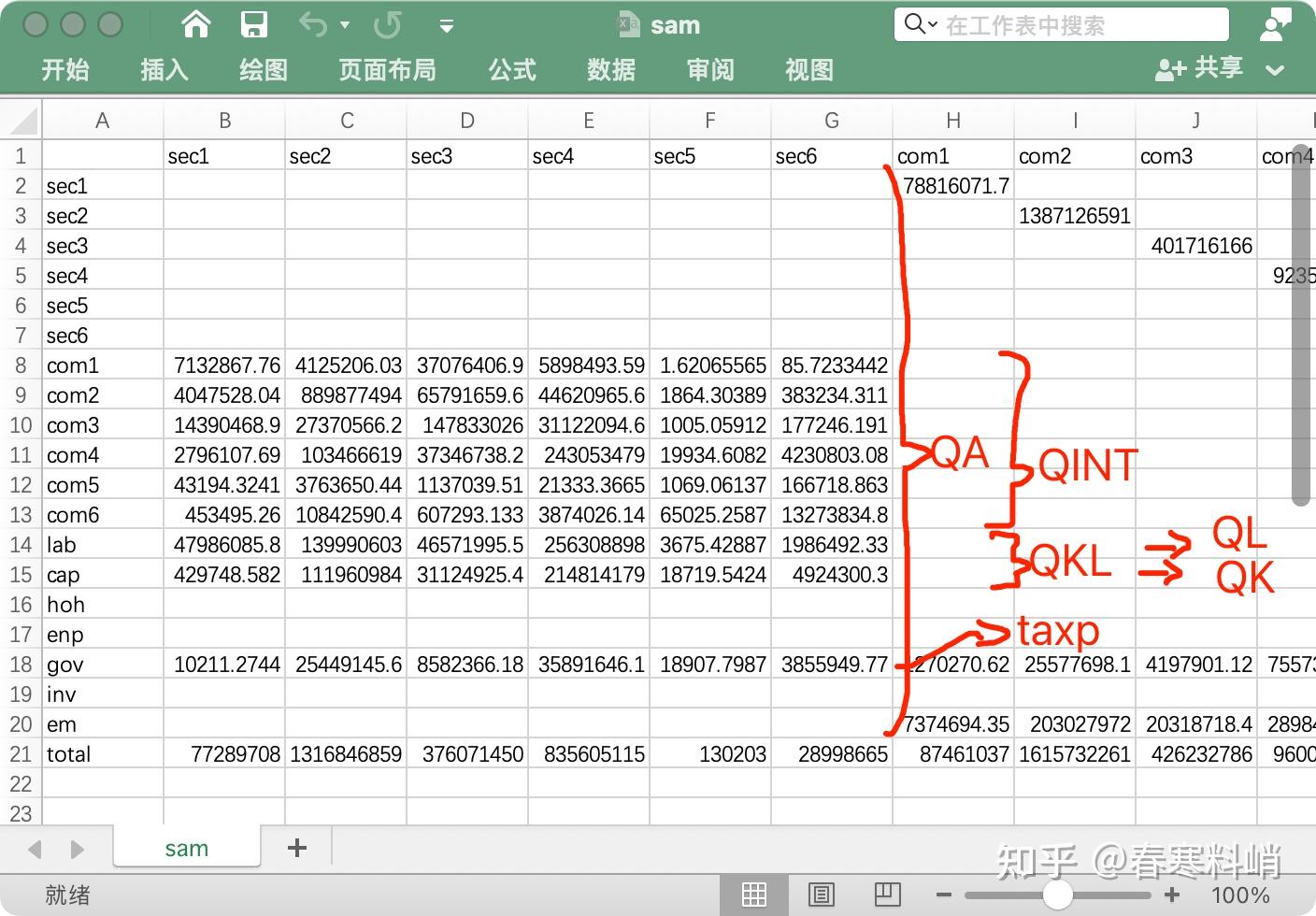The height and width of the screenshot is (916, 1316).
Task: Redo the last action
Action: click(387, 24)
